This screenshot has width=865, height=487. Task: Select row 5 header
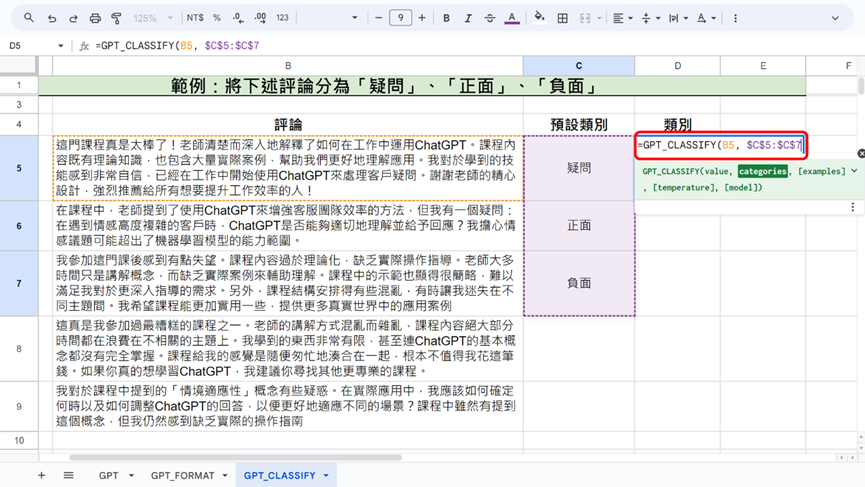click(19, 168)
